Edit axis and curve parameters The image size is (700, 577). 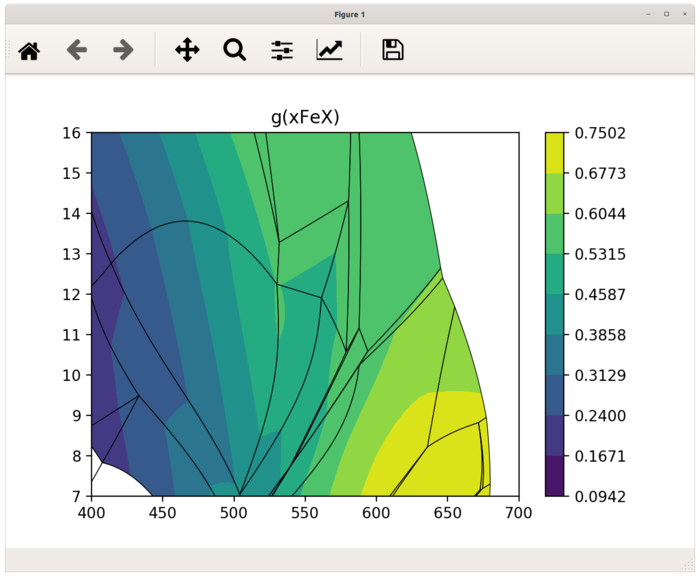329,50
